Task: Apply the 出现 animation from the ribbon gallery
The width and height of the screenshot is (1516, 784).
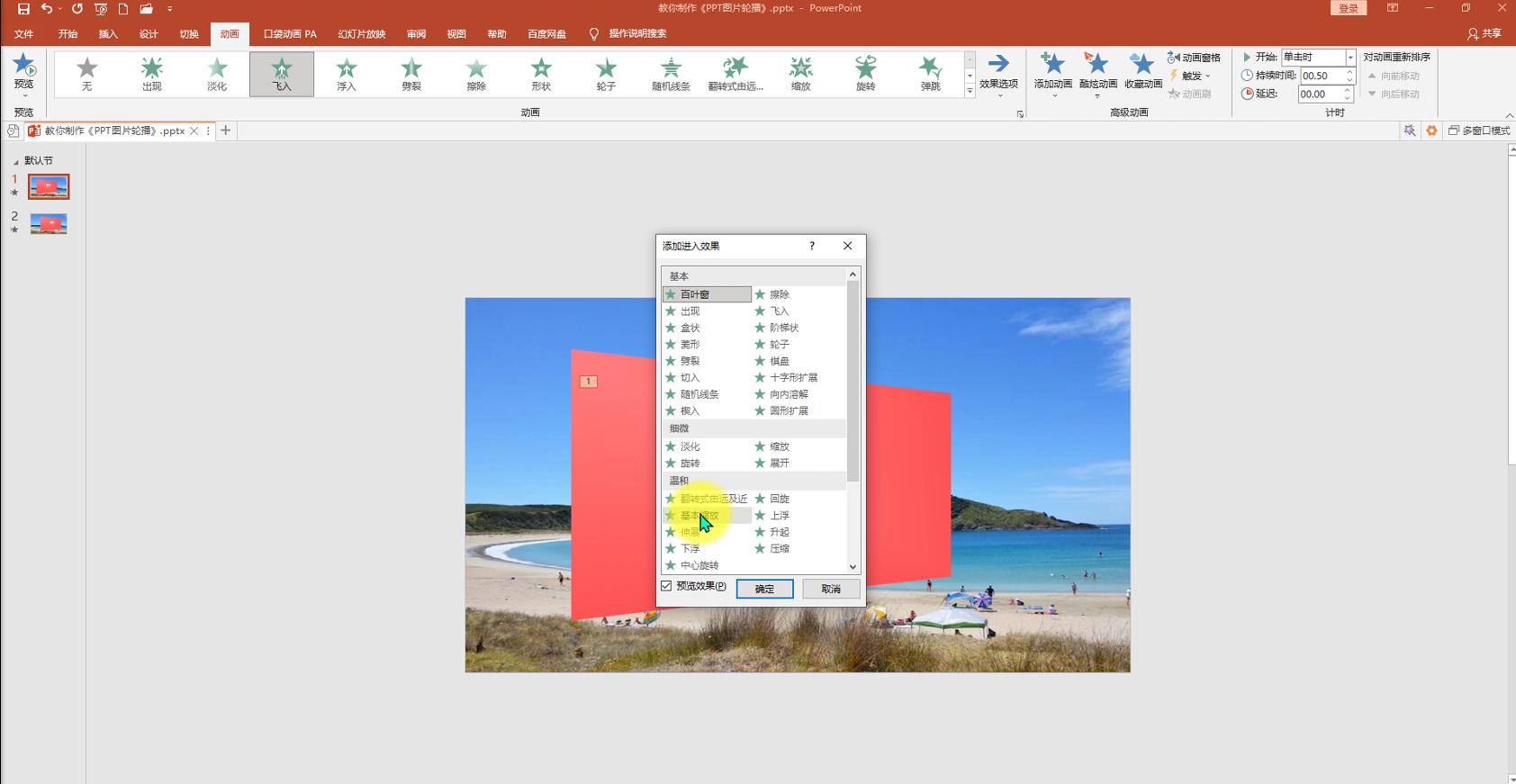Action: [151, 74]
